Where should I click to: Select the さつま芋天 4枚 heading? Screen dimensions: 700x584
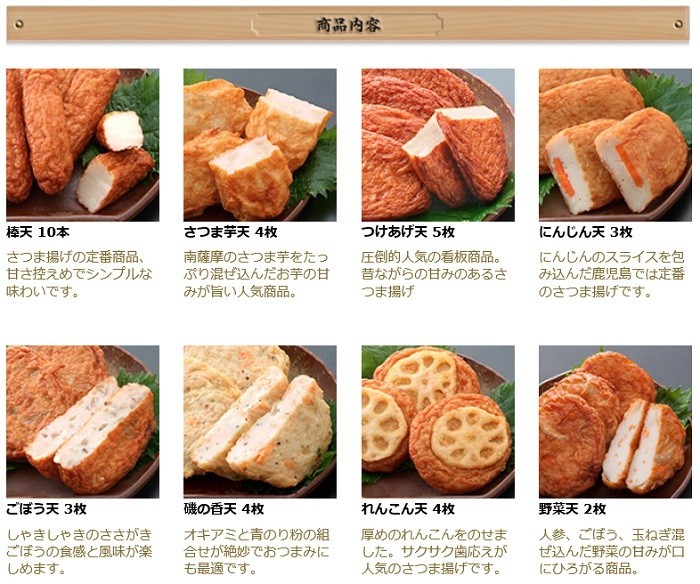point(230,232)
